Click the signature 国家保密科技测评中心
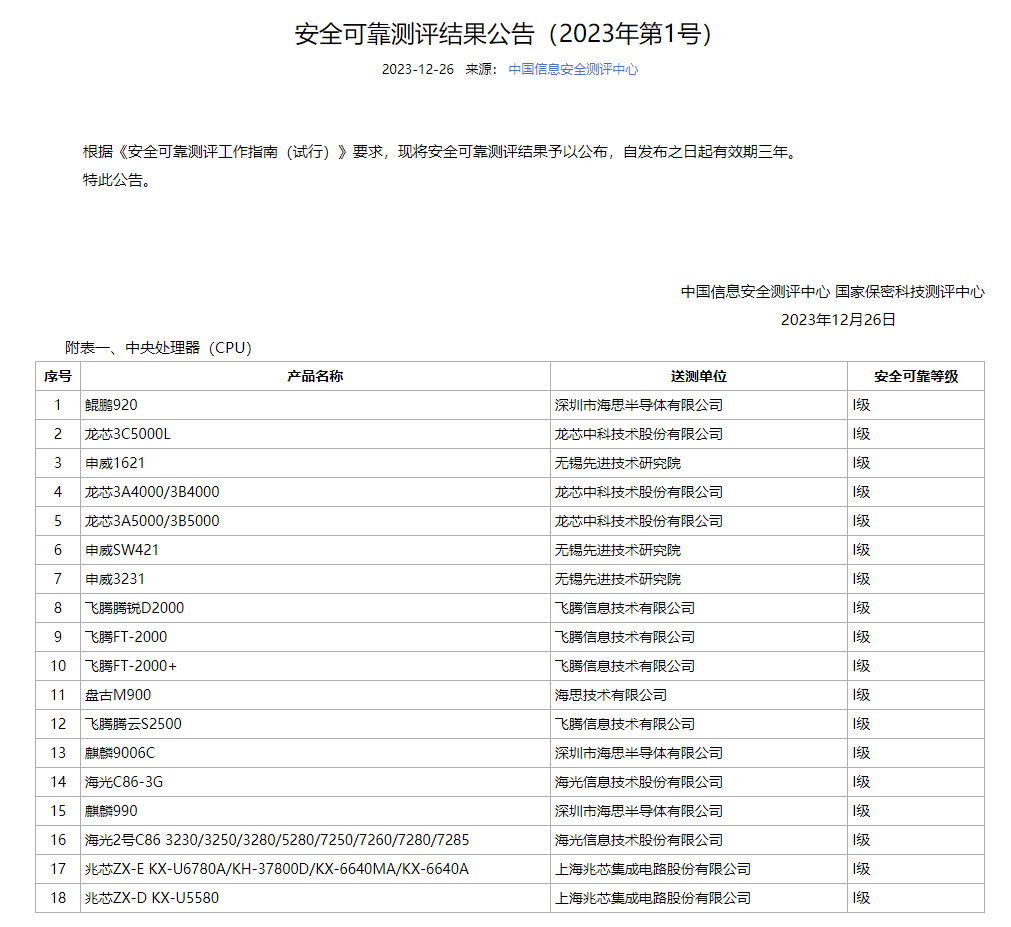The width and height of the screenshot is (1011, 927). (910, 292)
